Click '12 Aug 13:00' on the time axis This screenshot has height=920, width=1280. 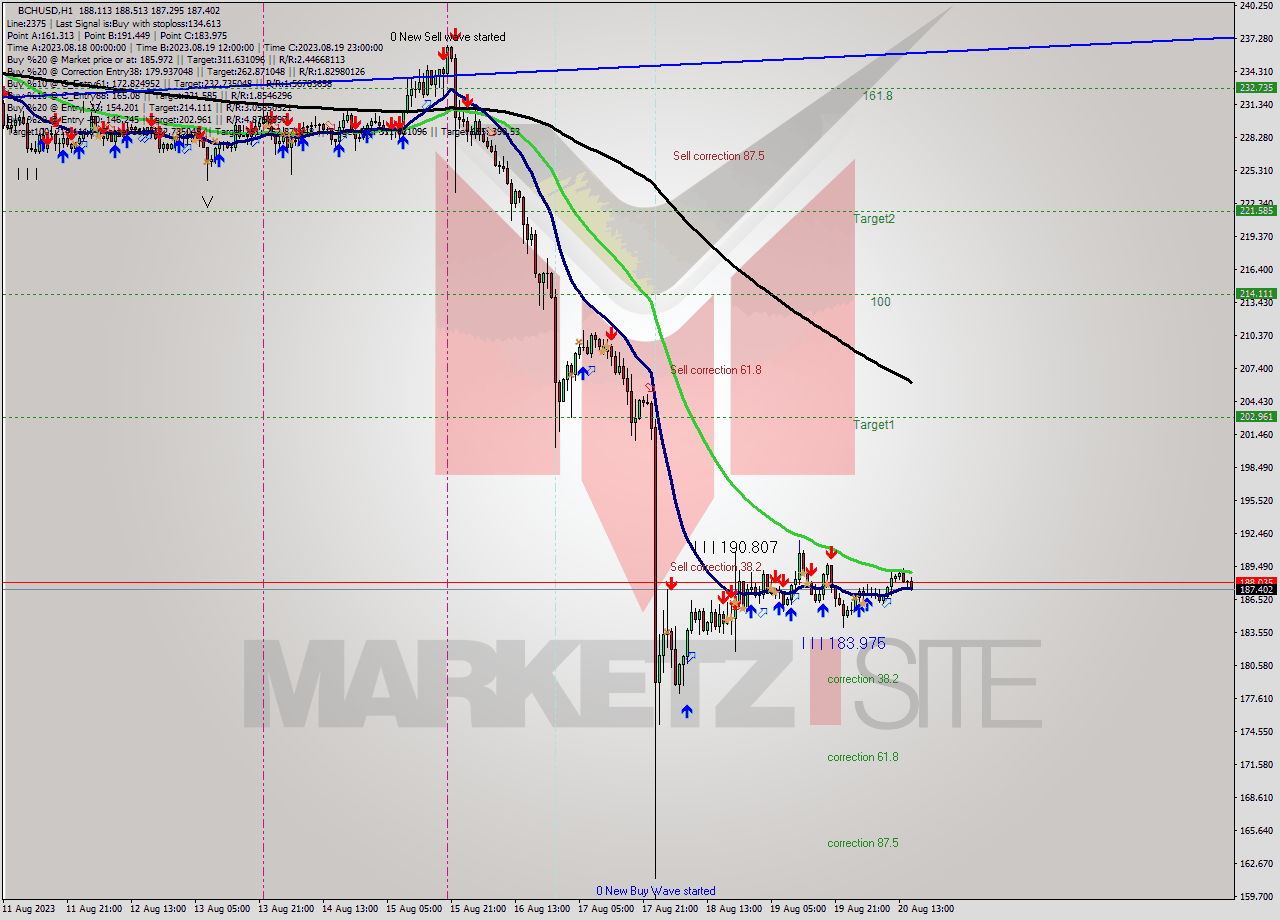point(157,909)
